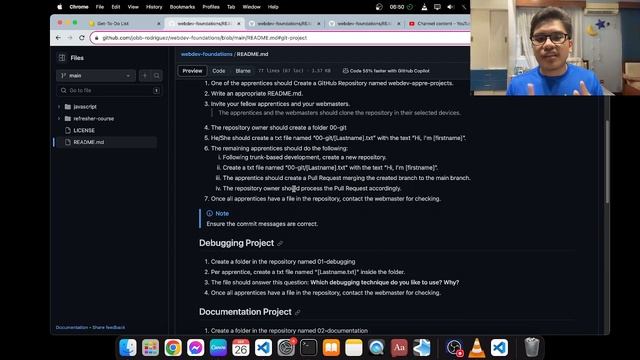Add a file with the plus button

pyautogui.click(x=144, y=76)
